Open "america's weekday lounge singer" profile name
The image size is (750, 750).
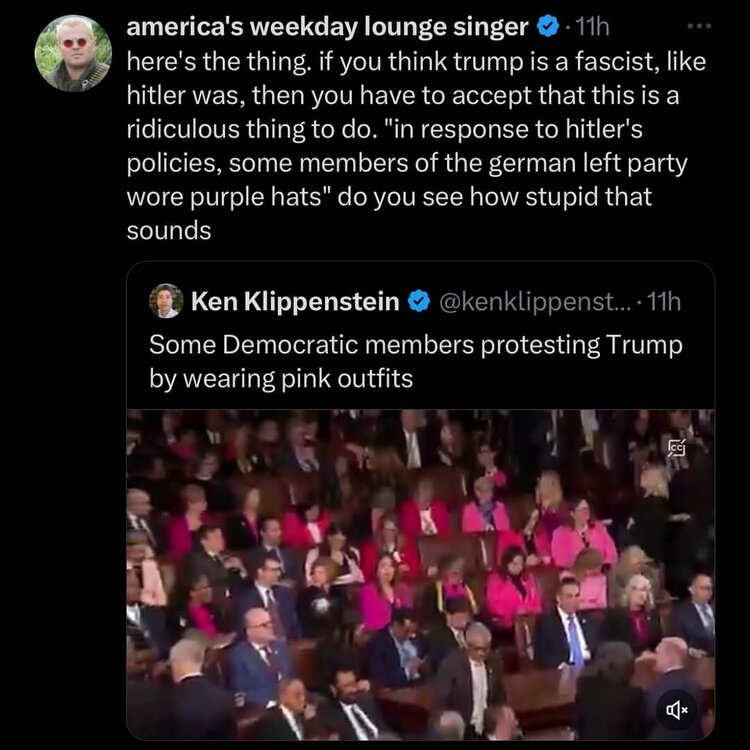click(x=327, y=28)
